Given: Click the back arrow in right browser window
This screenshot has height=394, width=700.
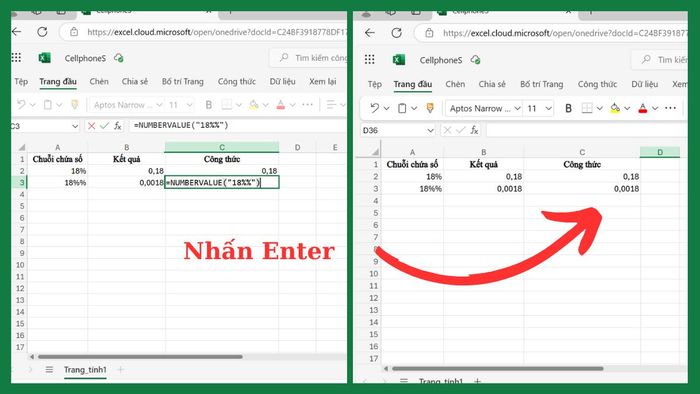Looking at the screenshot, I should click(x=370, y=33).
